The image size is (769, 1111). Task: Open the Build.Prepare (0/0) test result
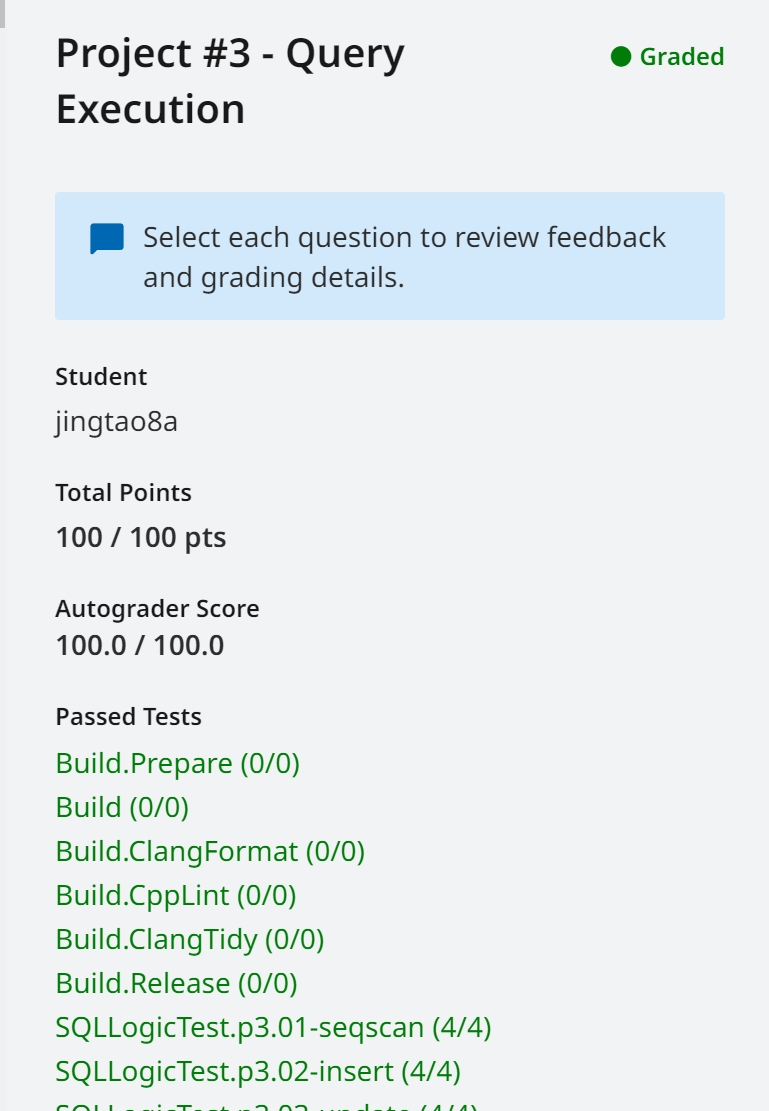pyautogui.click(x=178, y=763)
